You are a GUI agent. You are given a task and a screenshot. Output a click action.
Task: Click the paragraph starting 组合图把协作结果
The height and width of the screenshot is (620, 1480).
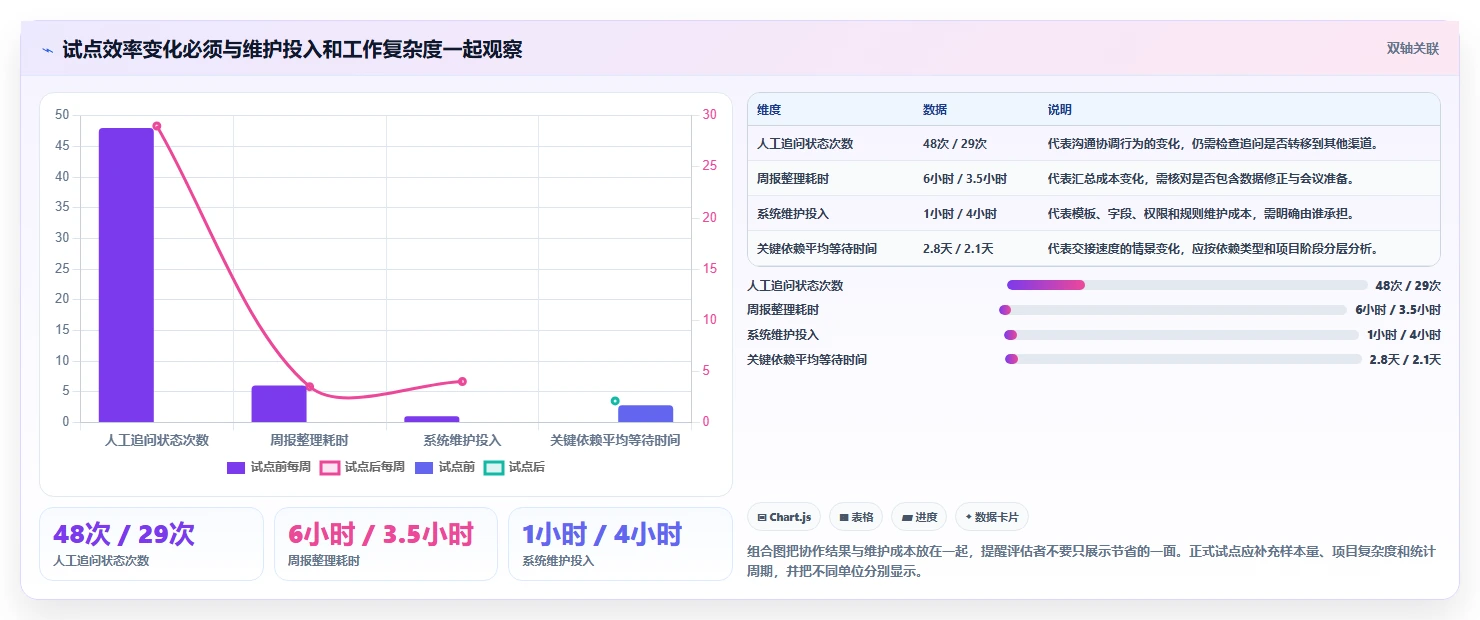[x=1092, y=561]
